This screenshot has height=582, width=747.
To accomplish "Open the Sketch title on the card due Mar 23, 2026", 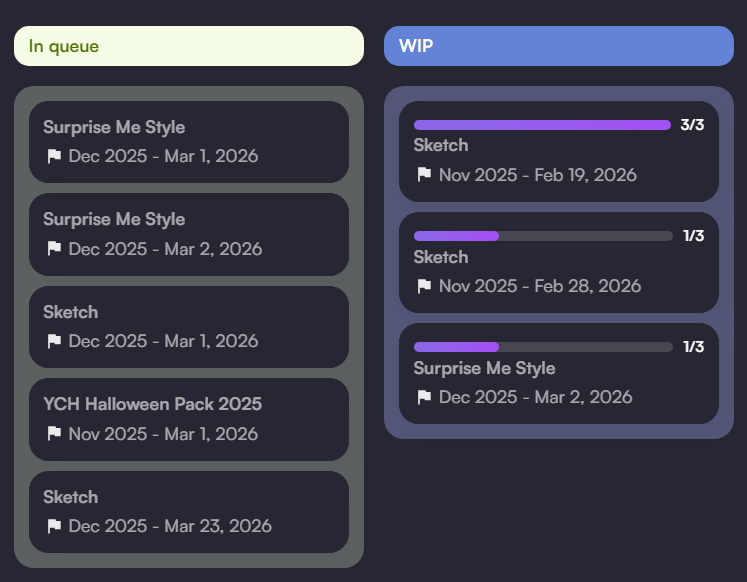I will pyautogui.click(x=71, y=497).
